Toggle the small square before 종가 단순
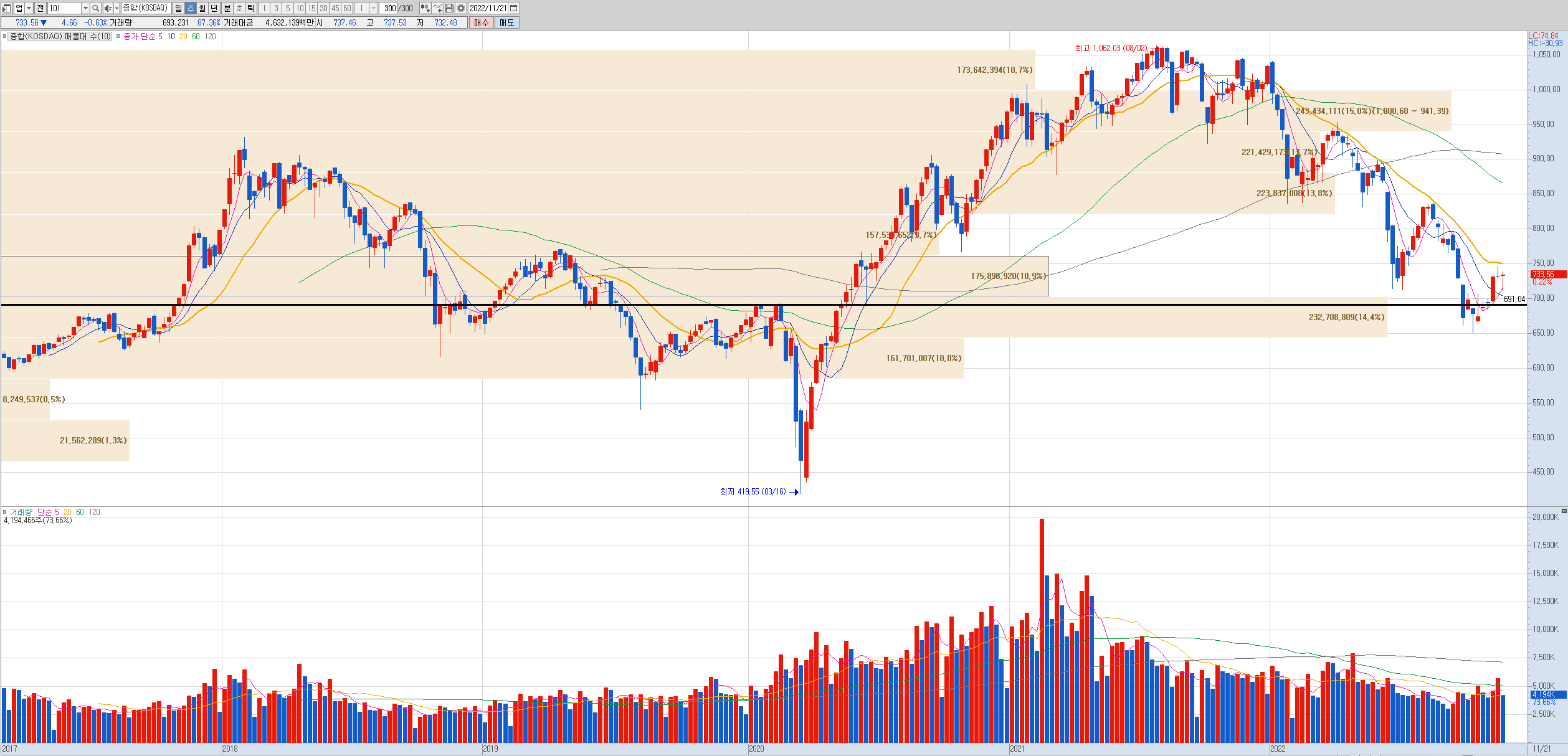Image resolution: width=1568 pixels, height=756 pixels. (118, 36)
